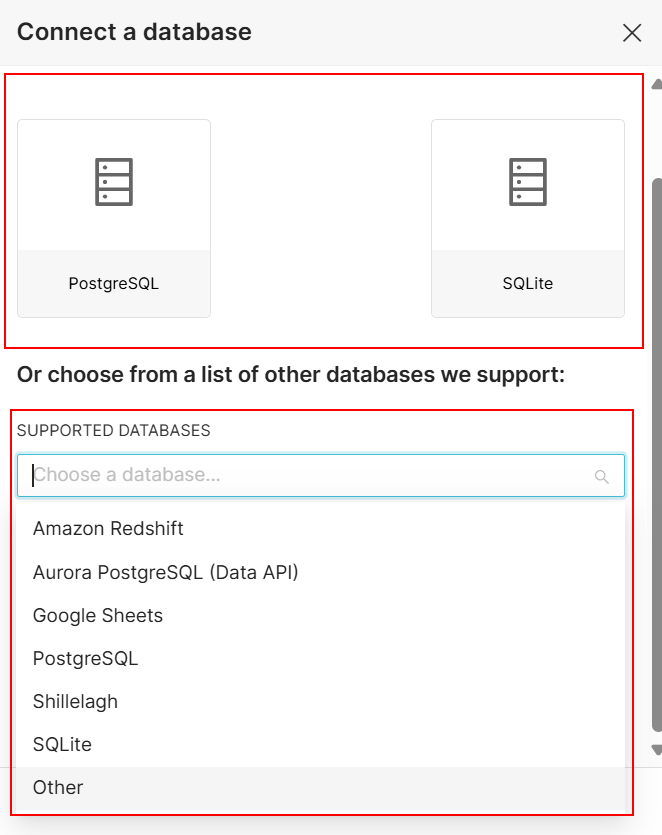Choose Amazon Redshift from the list
Viewport: 662px width, 835px height.
coord(108,528)
